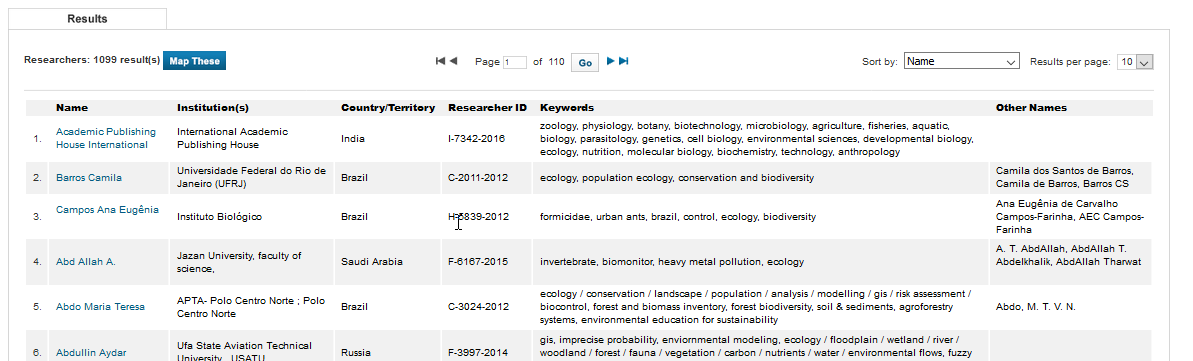Screen dimensions: 1193x361
Task: Go to the previous results page
Action: [x=453, y=61]
